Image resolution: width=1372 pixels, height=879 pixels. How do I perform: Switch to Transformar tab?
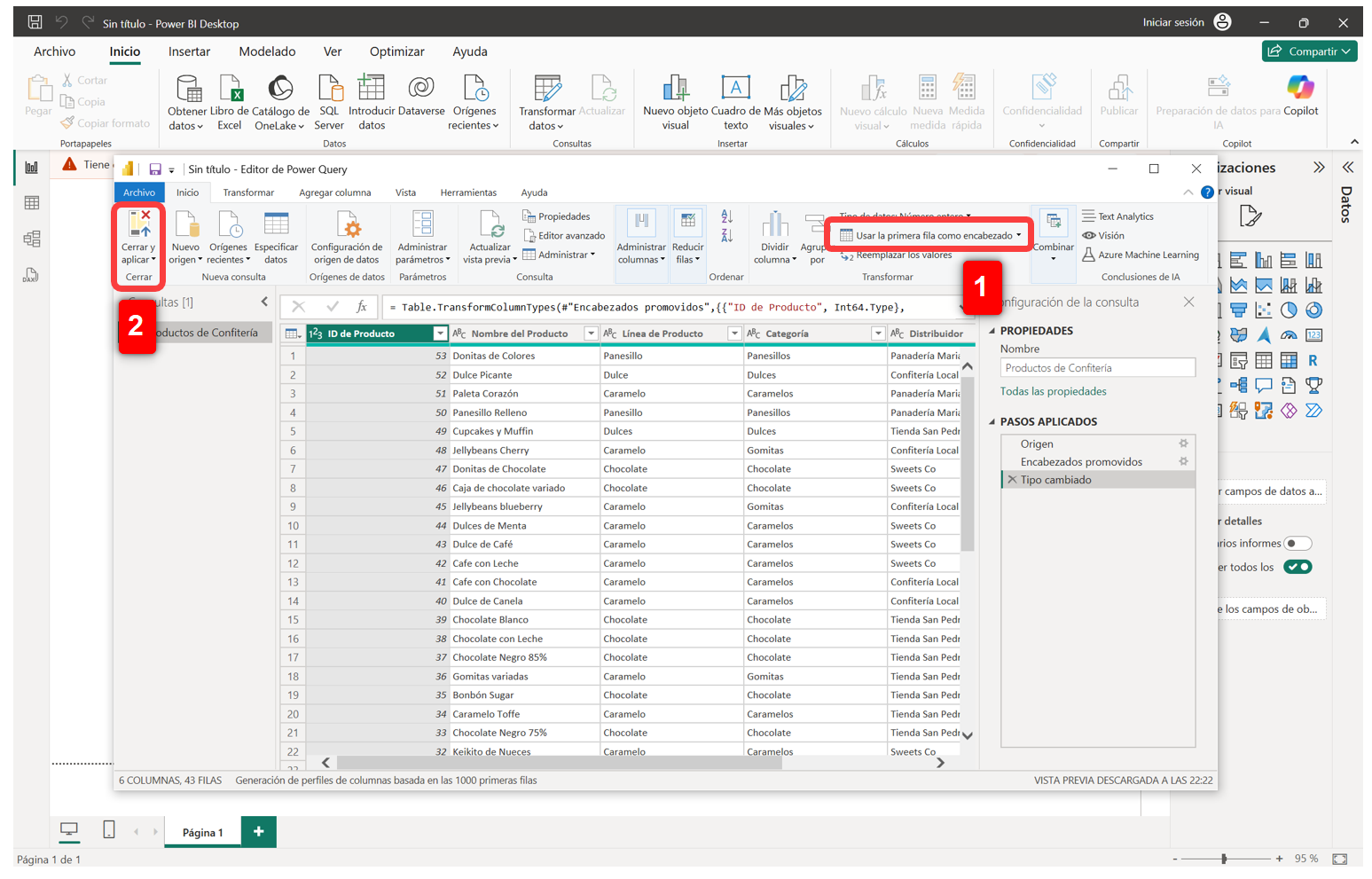248,192
